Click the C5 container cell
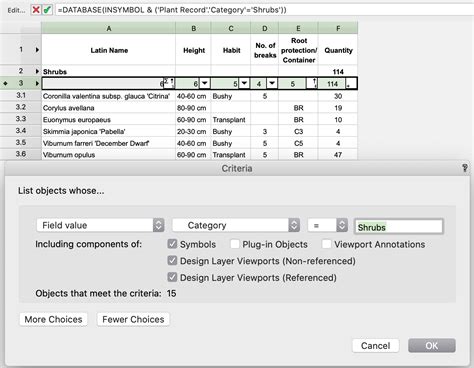The height and width of the screenshot is (368, 474). [298, 143]
